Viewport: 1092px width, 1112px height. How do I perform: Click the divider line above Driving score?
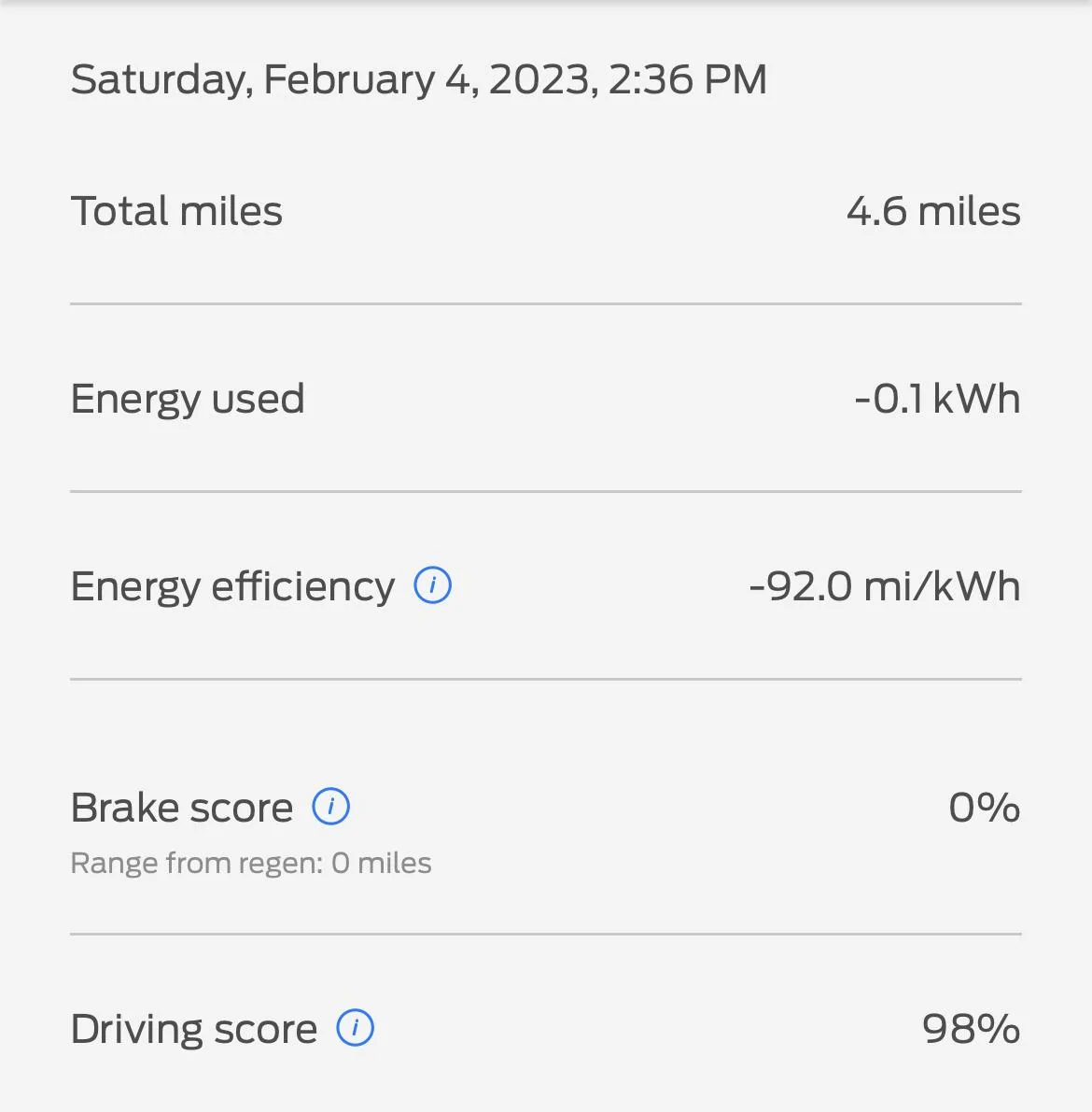point(546,934)
